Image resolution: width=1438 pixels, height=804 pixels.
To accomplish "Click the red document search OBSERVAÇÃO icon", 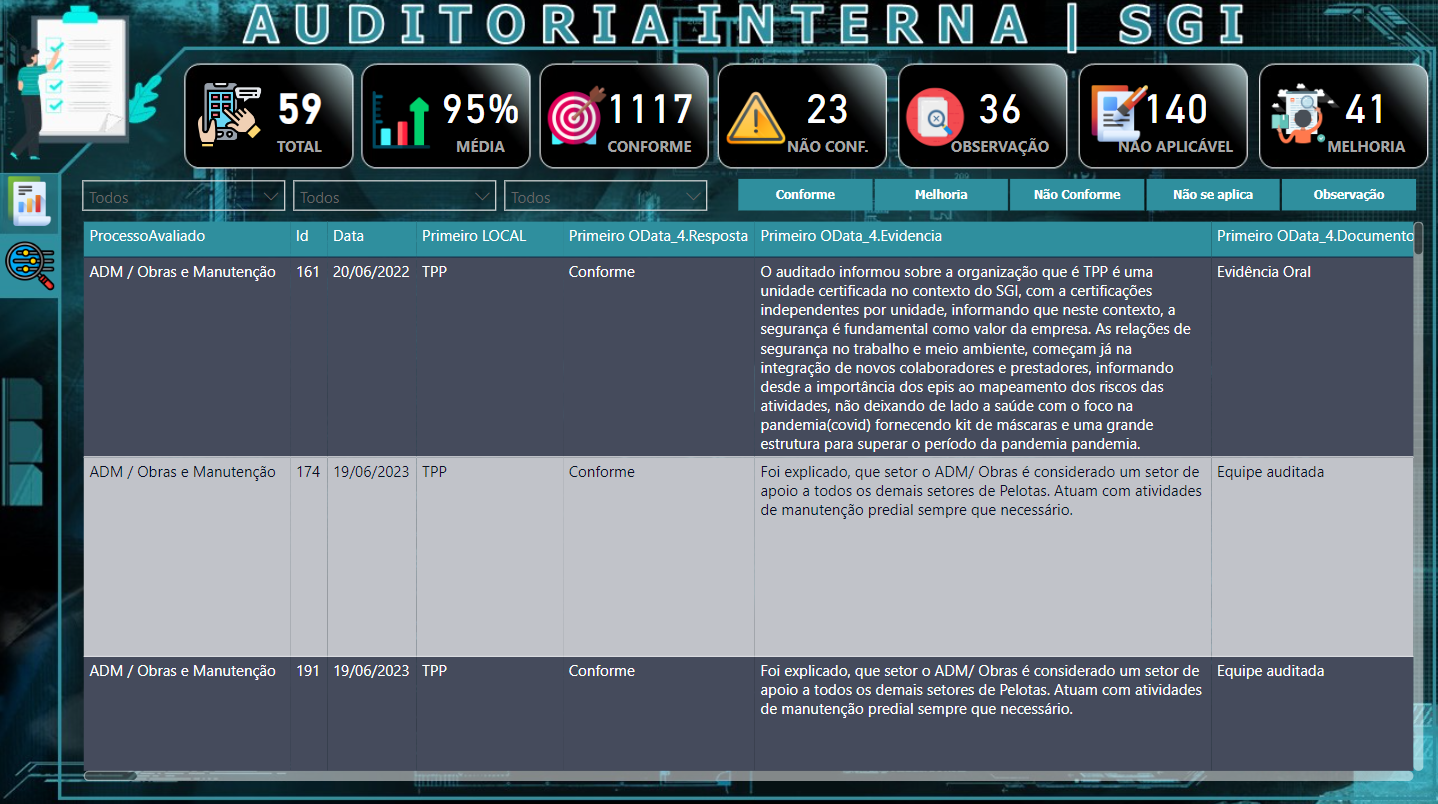I will (x=934, y=117).
